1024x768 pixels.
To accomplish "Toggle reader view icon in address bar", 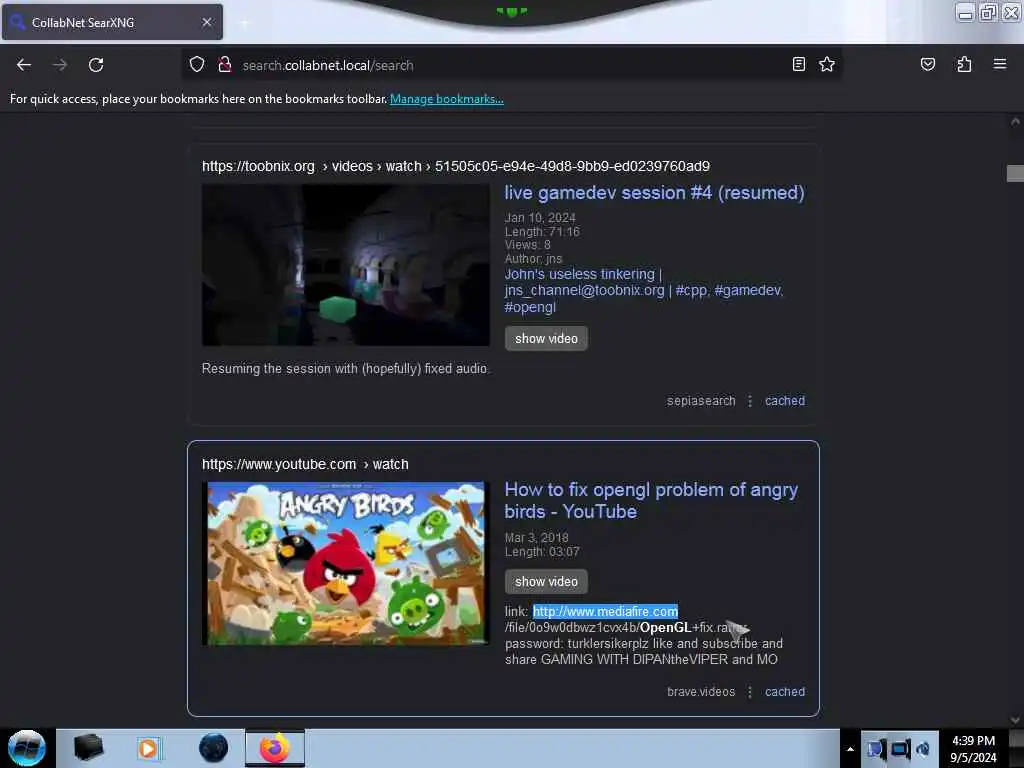I will (798, 64).
